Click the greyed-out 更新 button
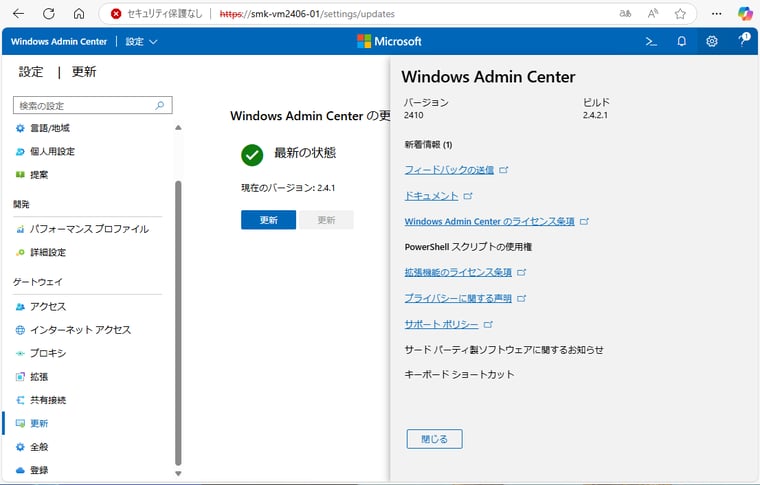The image size is (760, 485). coord(326,220)
